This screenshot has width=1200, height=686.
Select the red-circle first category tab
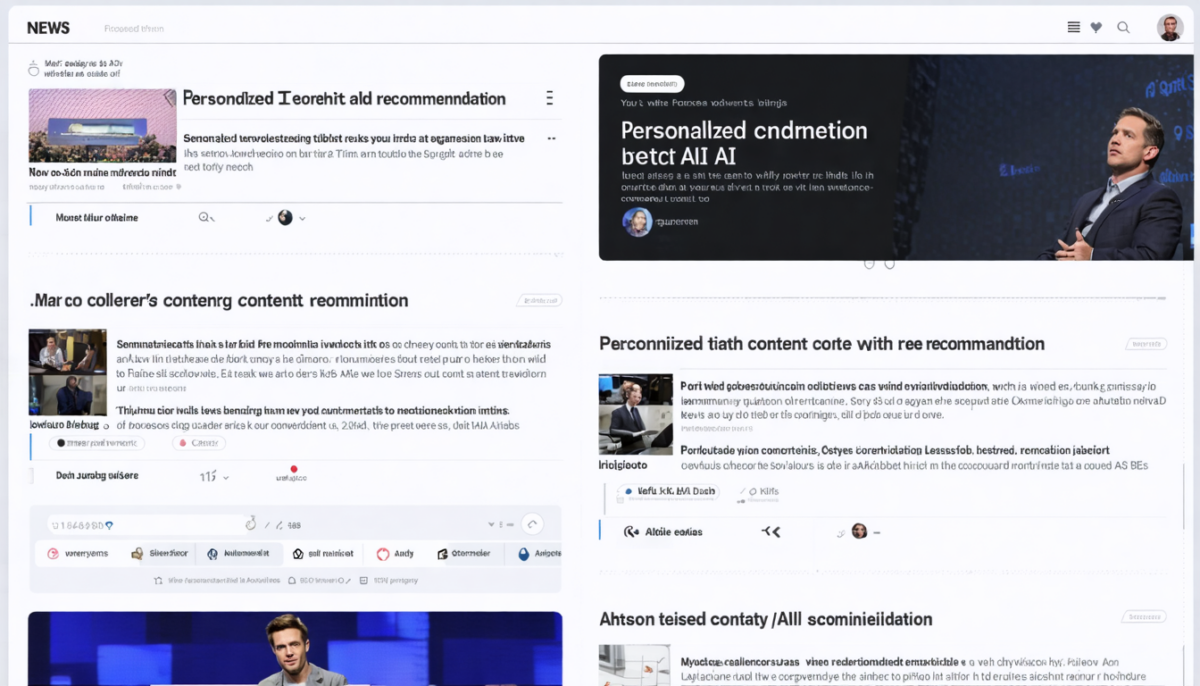pos(78,553)
